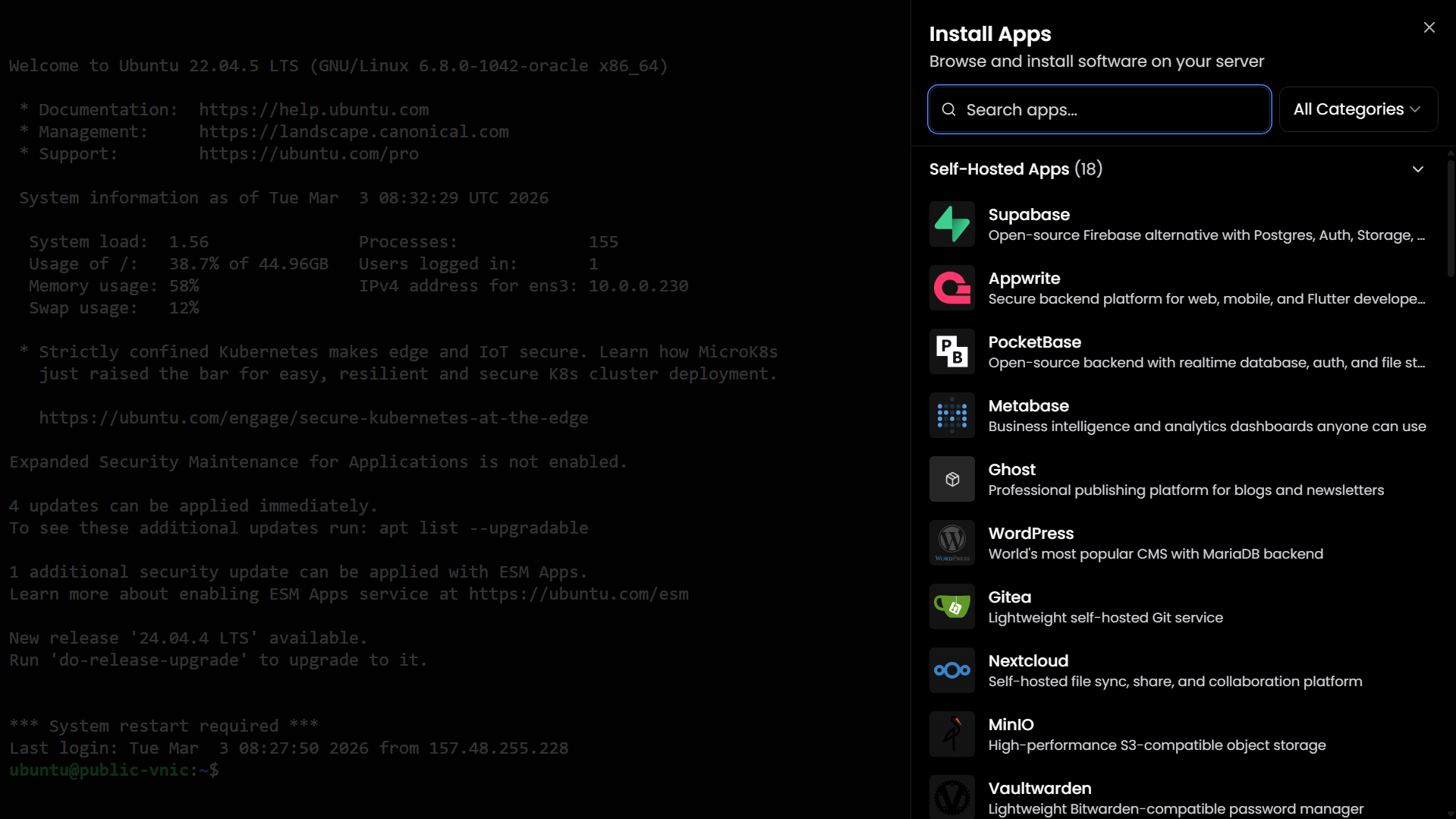
Task: Click the Ghost app icon
Action: [x=951, y=479]
